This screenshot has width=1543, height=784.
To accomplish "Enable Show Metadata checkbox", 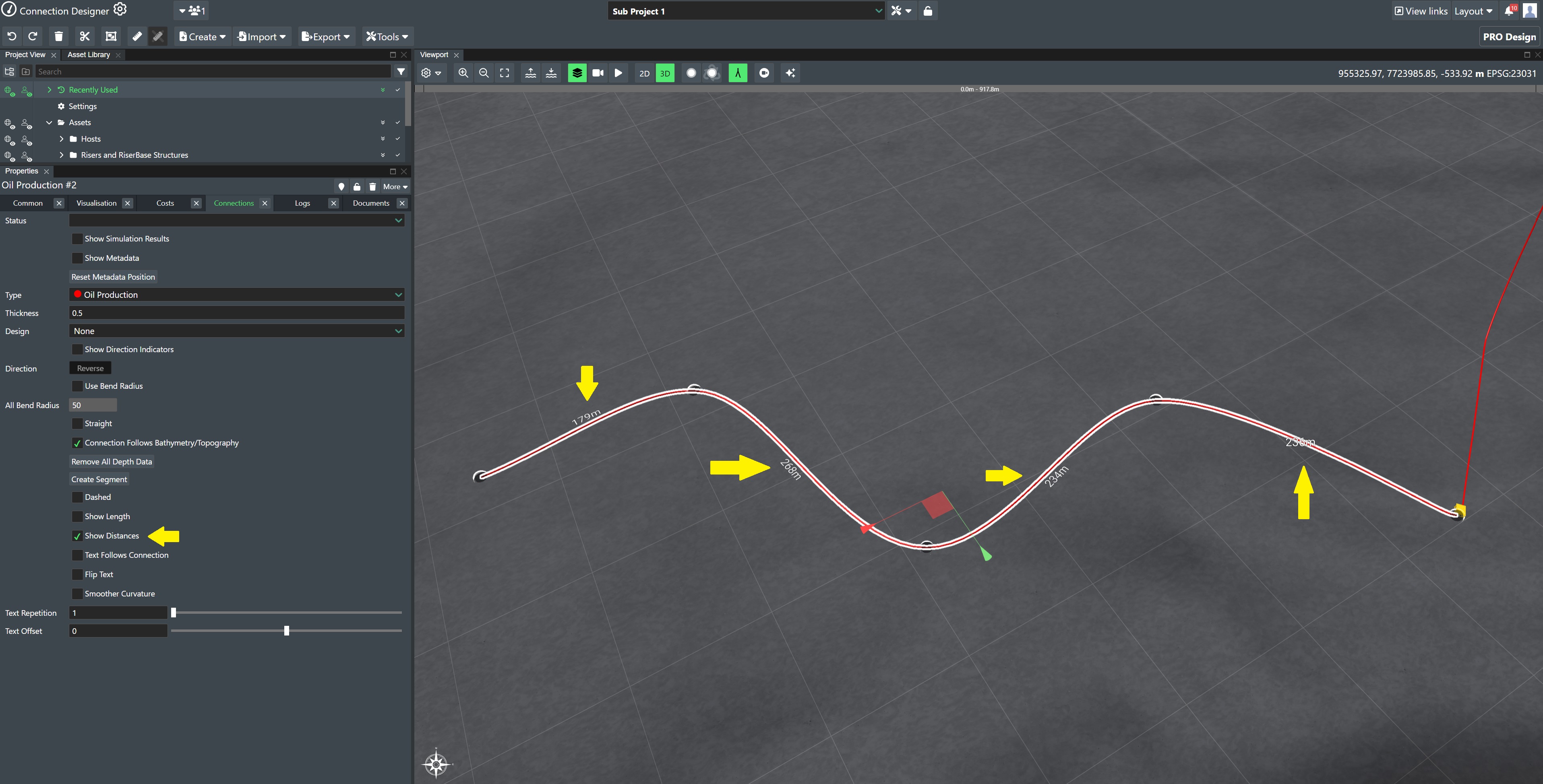I will pos(77,258).
